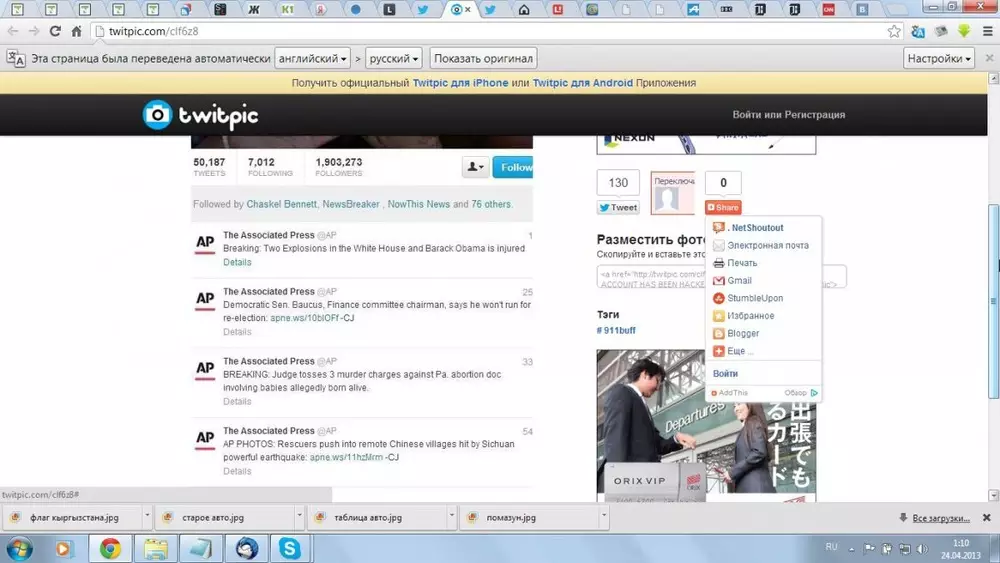Click the Windows Start button
This screenshot has height=563, width=1000.
(18, 548)
